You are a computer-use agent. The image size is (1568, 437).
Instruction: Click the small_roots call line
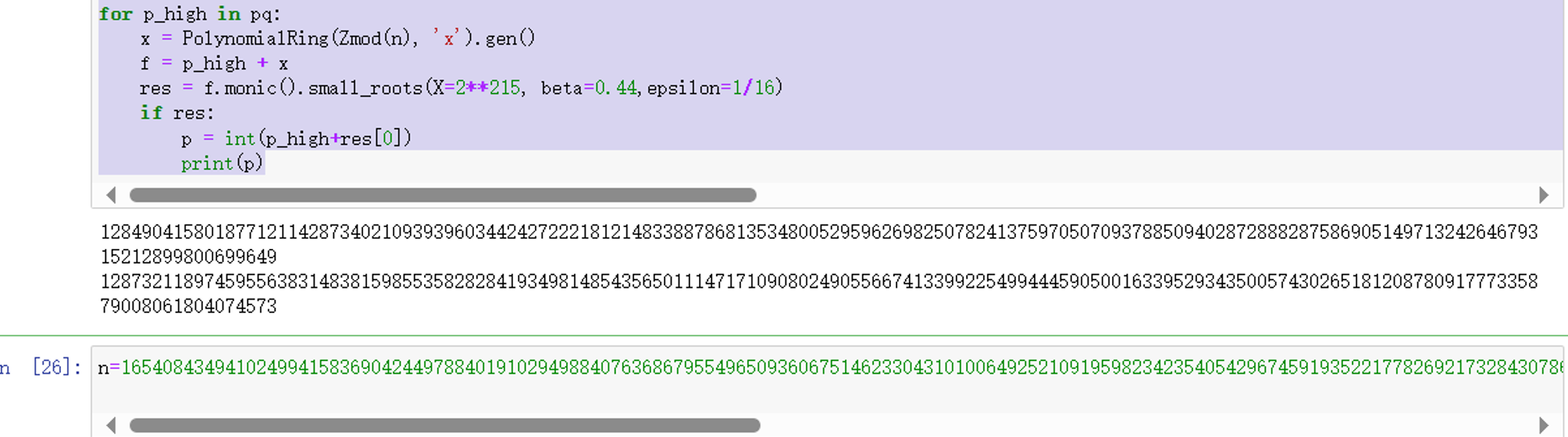(461, 88)
